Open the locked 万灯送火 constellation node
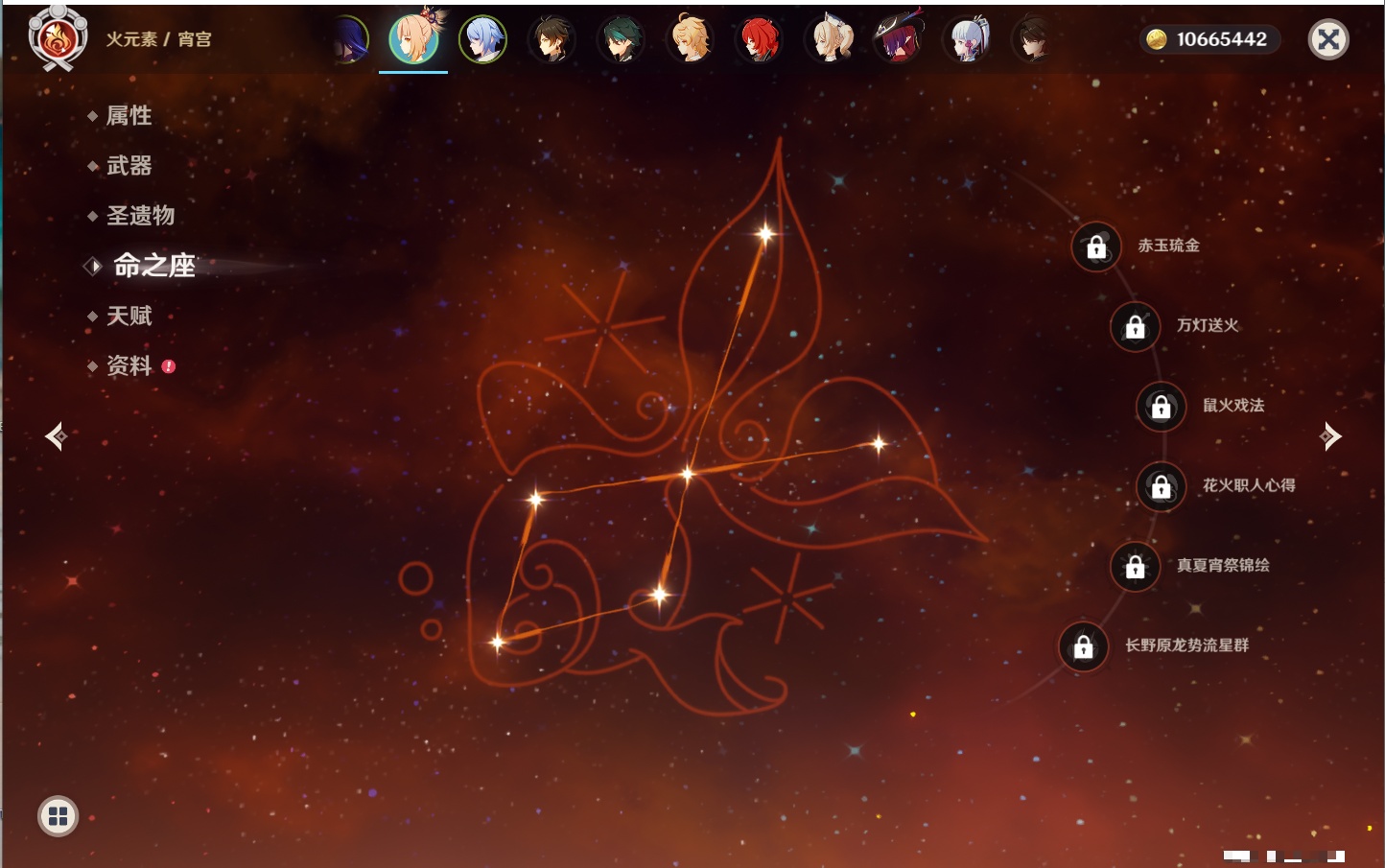Image resolution: width=1385 pixels, height=868 pixels. (x=1135, y=326)
